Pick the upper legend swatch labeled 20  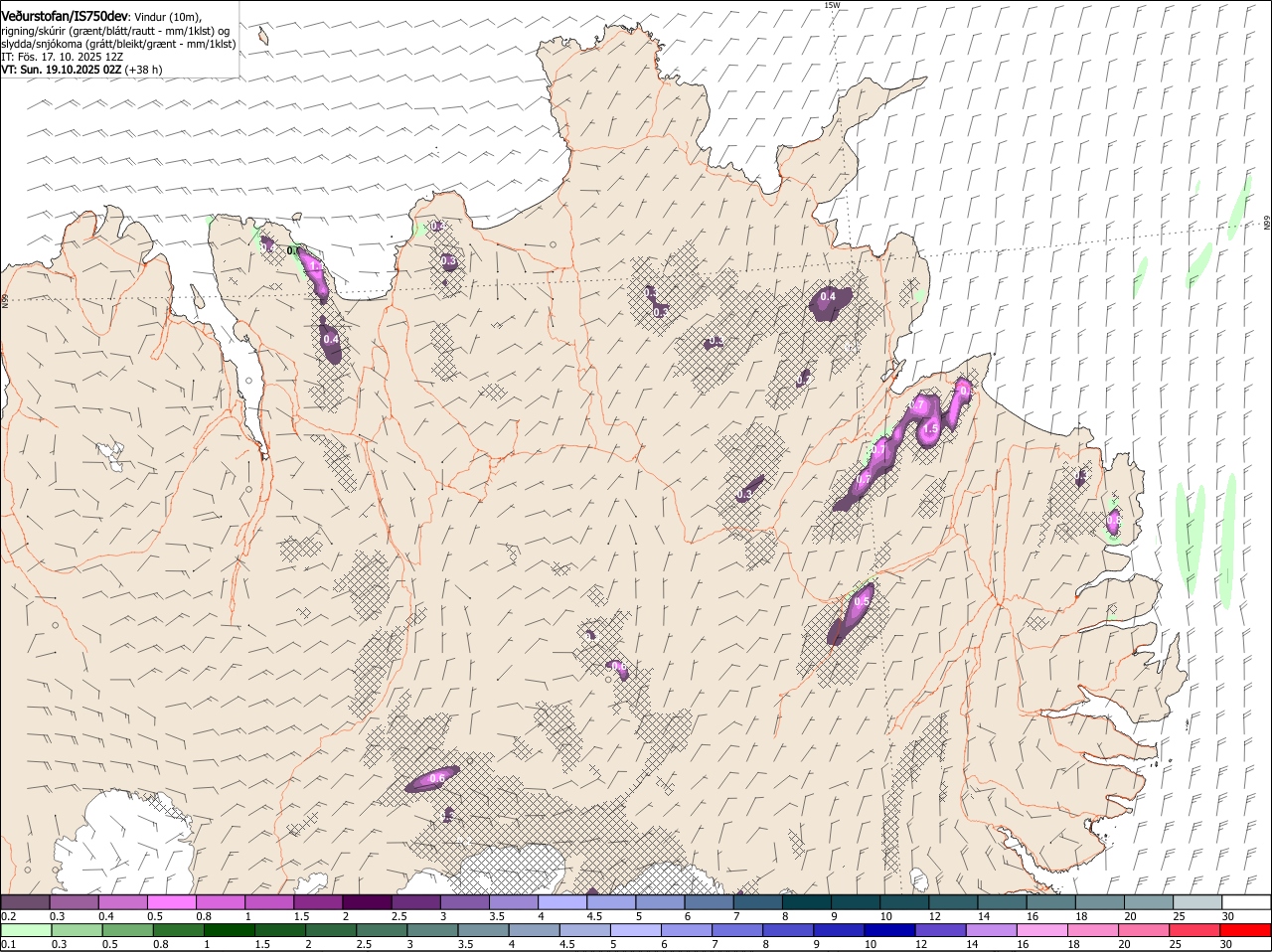[1147, 901]
